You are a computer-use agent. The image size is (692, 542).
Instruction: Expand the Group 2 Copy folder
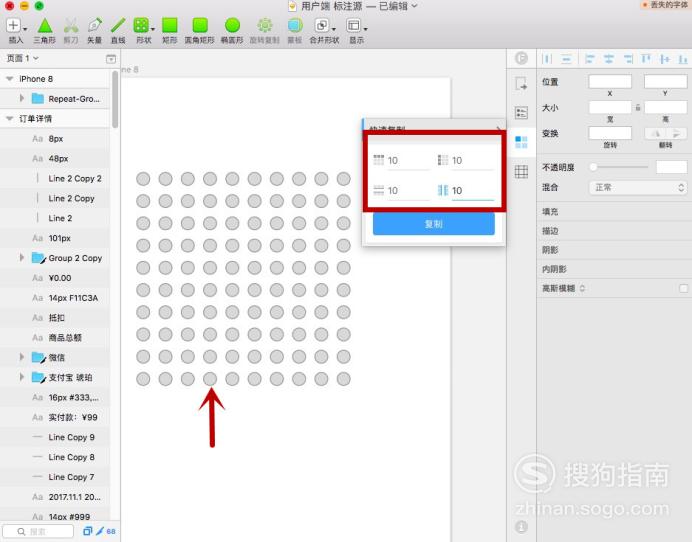22,257
